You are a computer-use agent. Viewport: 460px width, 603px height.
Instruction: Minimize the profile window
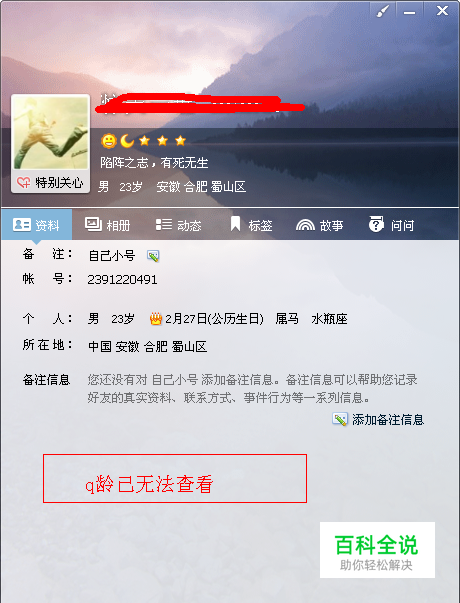[409, 11]
